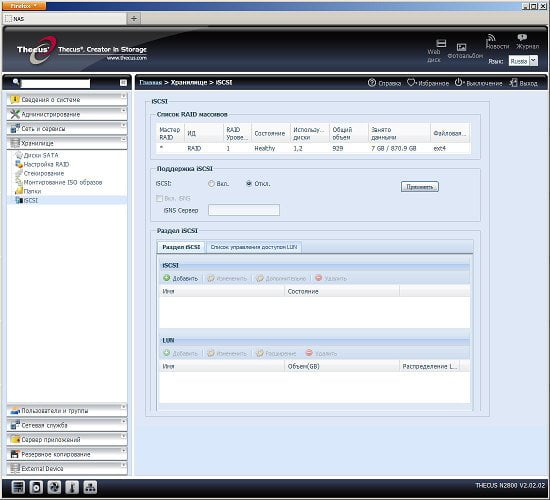This screenshot has height=500, width=550.
Task: Click the fan status icon in bottom bar
Action: (x=54, y=487)
